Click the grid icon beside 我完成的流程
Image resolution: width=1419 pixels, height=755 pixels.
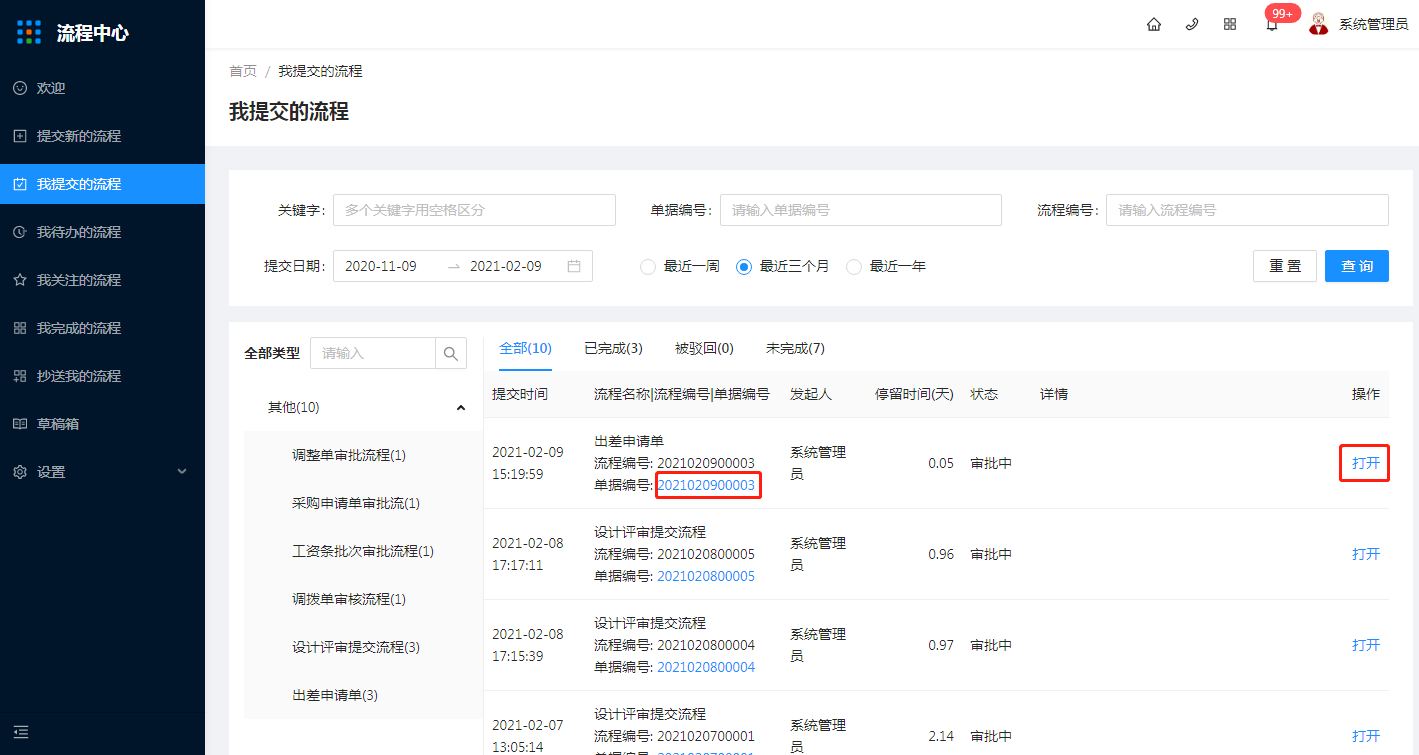pos(20,328)
